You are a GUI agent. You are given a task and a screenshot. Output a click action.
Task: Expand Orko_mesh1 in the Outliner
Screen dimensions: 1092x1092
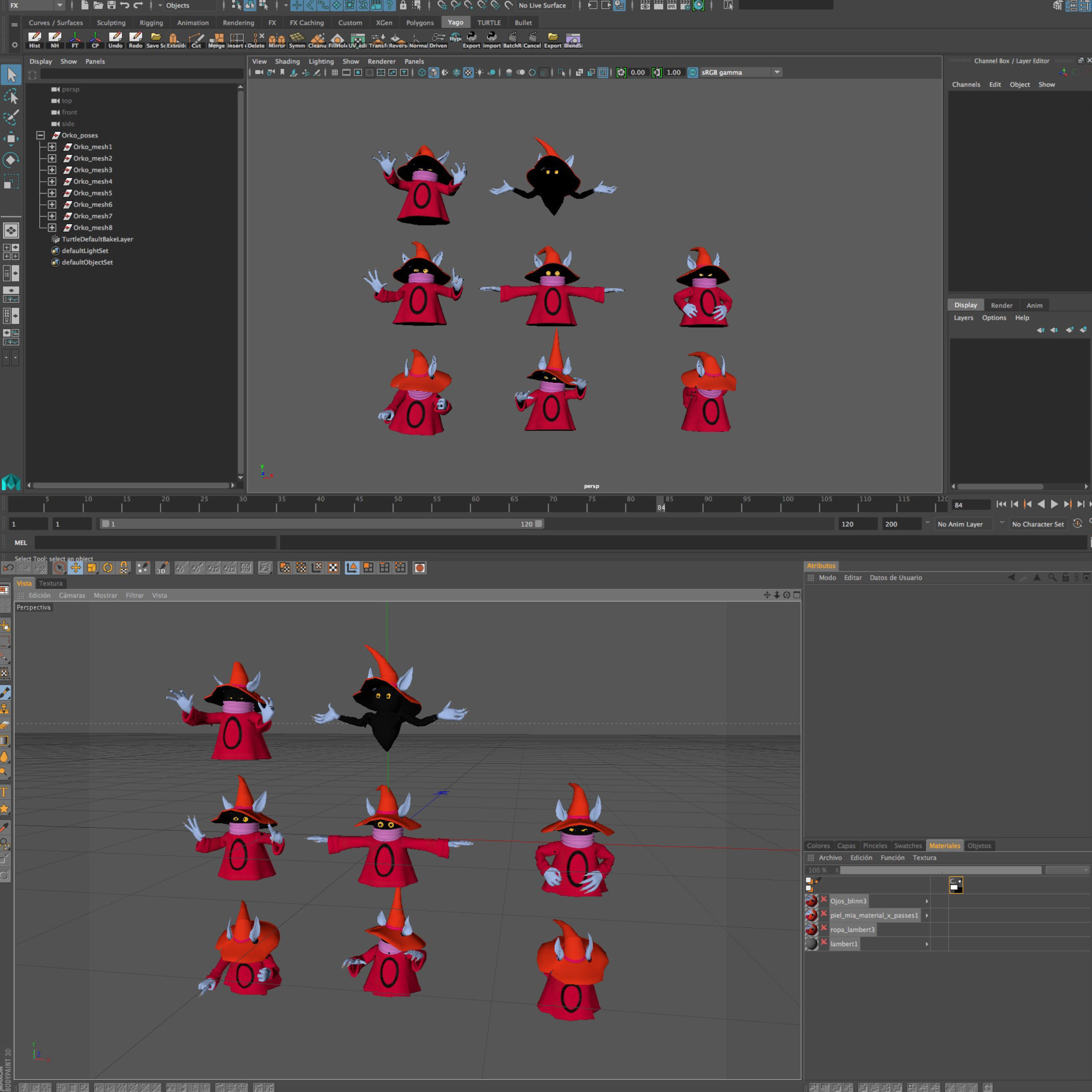[x=52, y=146]
